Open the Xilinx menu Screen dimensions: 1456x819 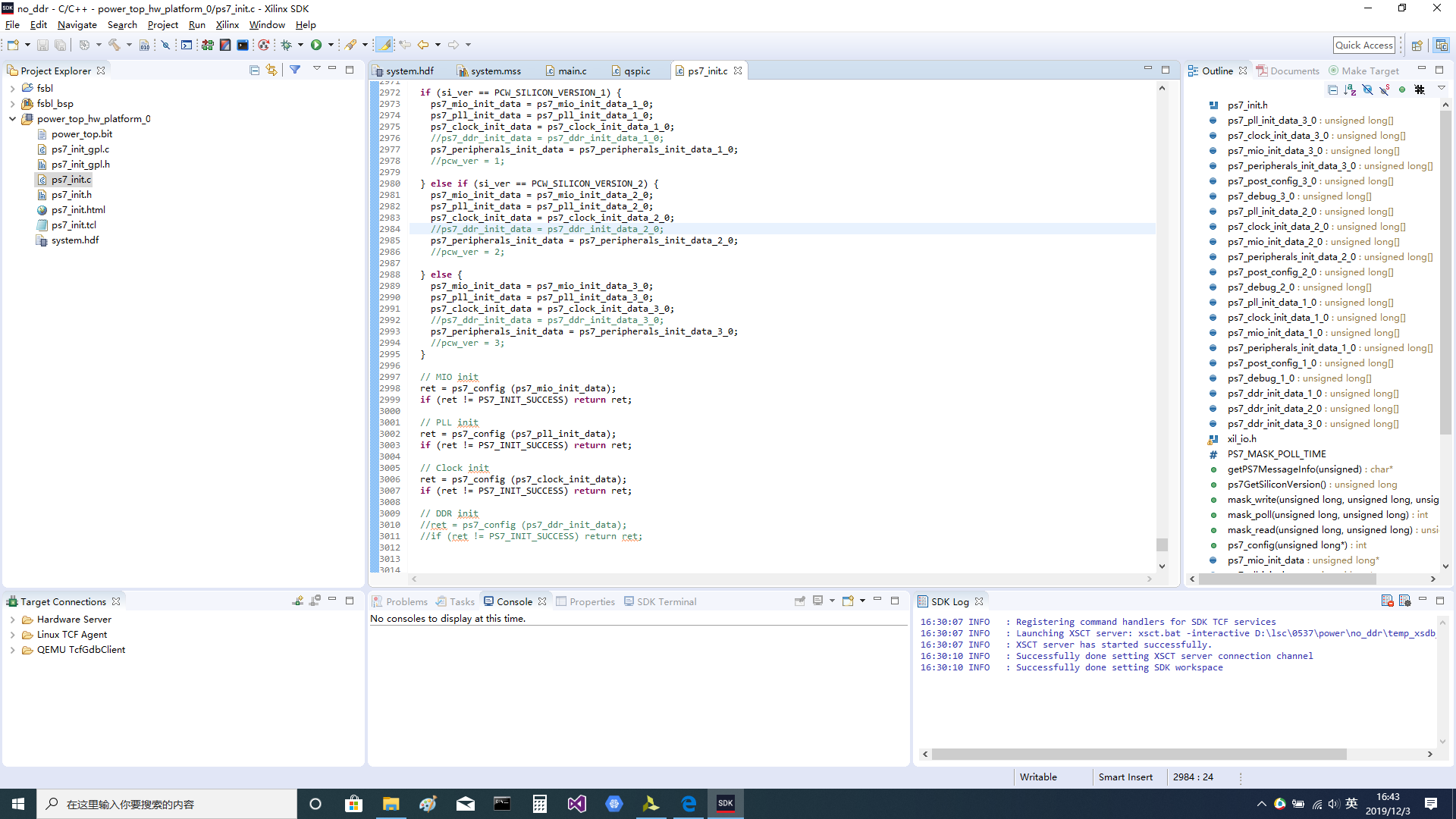point(227,25)
